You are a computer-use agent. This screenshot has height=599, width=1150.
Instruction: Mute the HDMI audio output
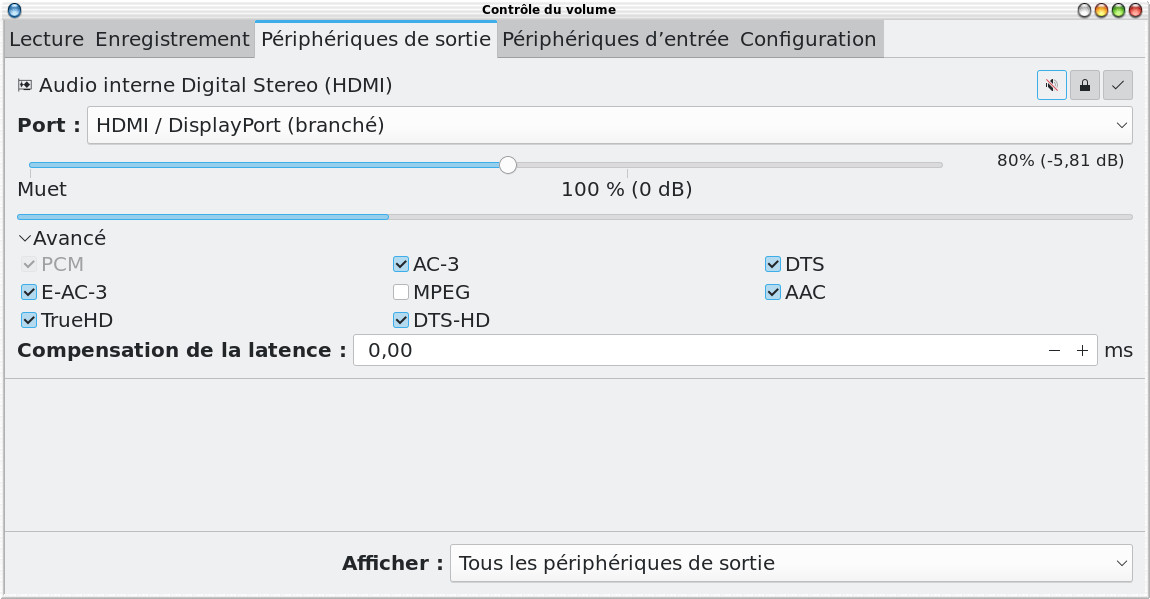click(1051, 85)
